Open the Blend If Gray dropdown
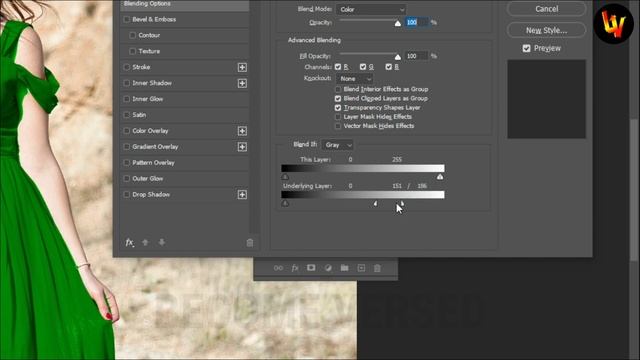The width and height of the screenshot is (640, 360). pyautogui.click(x=338, y=145)
